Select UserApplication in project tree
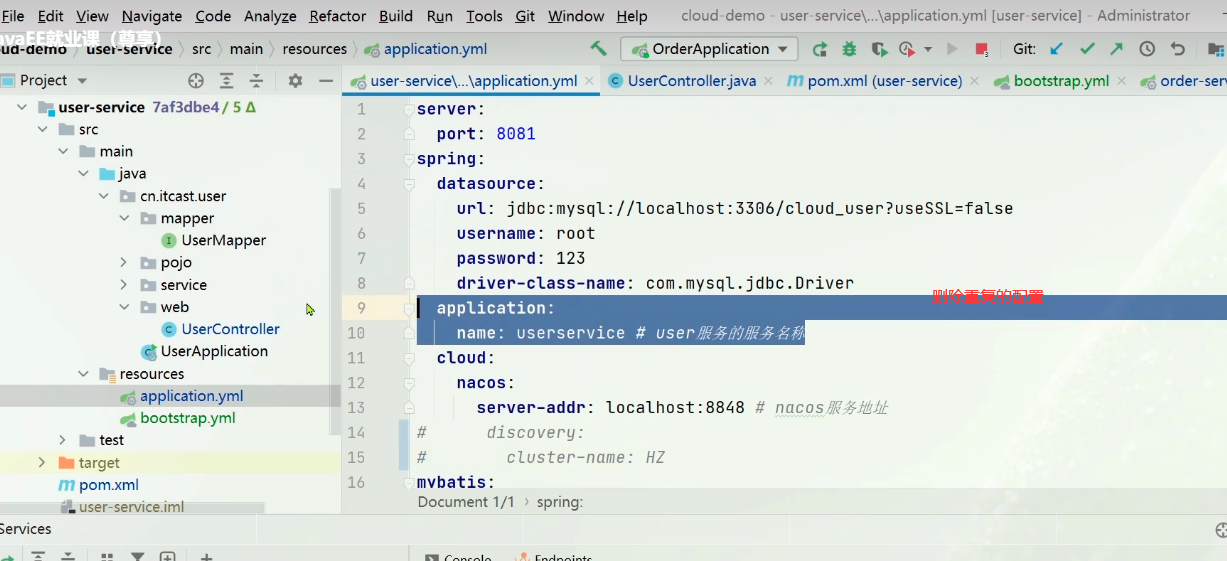1227x561 pixels. pyautogui.click(x=205, y=351)
